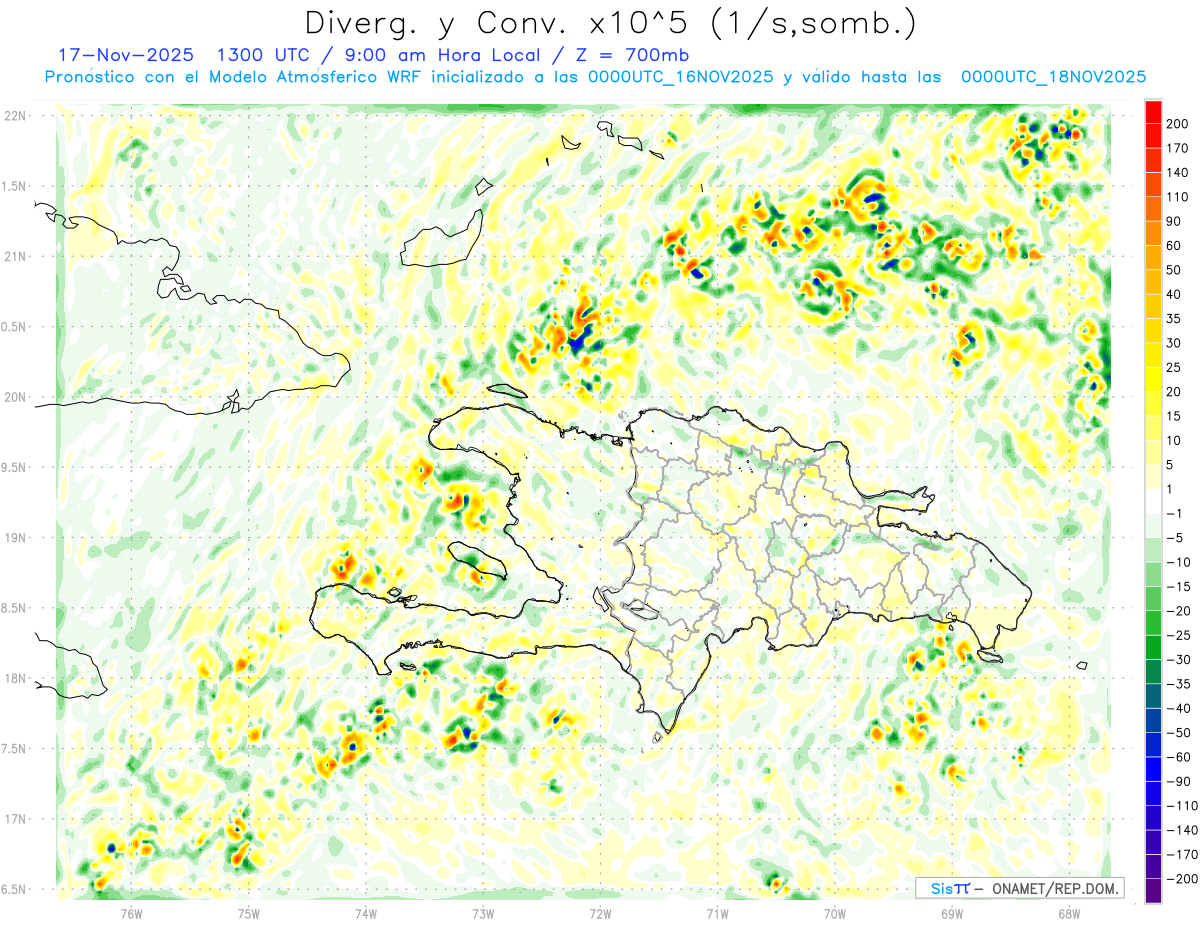
Task: Click the '18N' latitude label
Action: (15, 679)
